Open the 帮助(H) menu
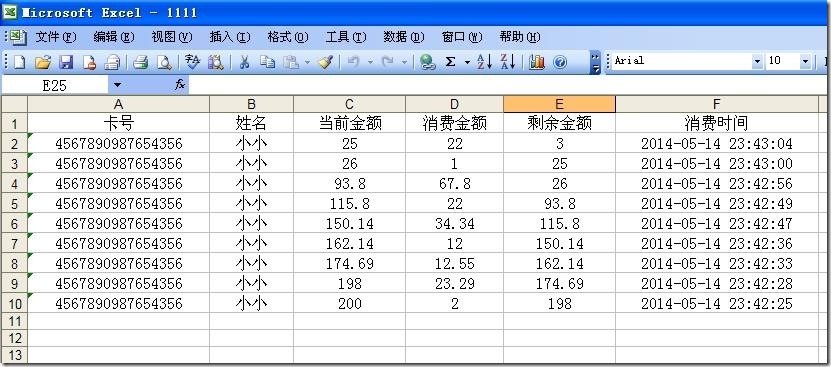This screenshot has width=831, height=367. [520, 37]
